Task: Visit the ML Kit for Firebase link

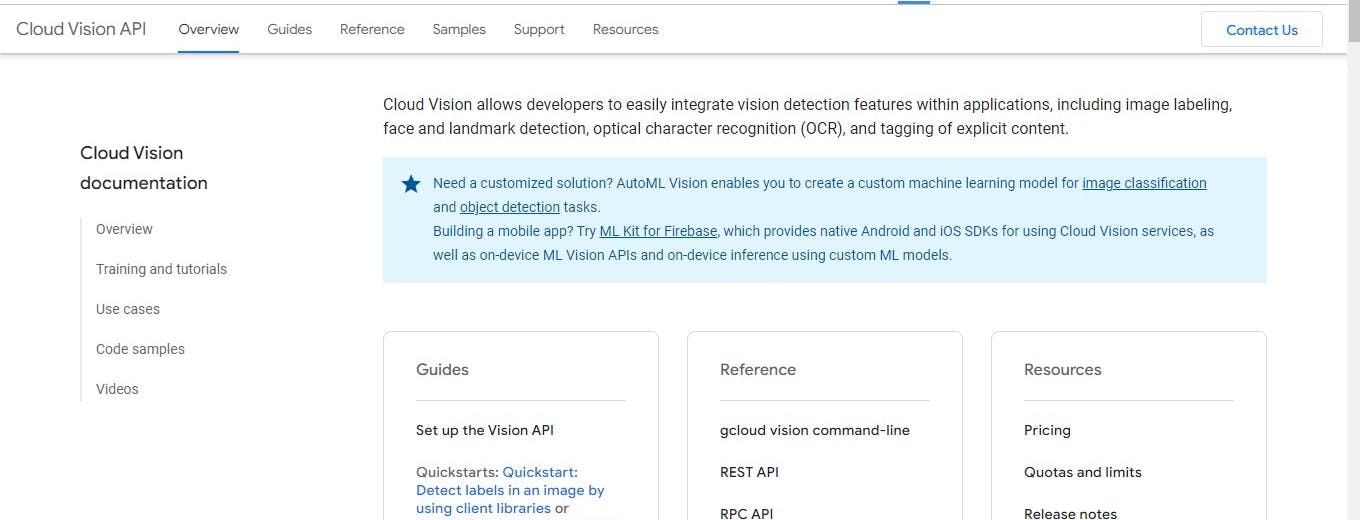Action: coord(658,231)
